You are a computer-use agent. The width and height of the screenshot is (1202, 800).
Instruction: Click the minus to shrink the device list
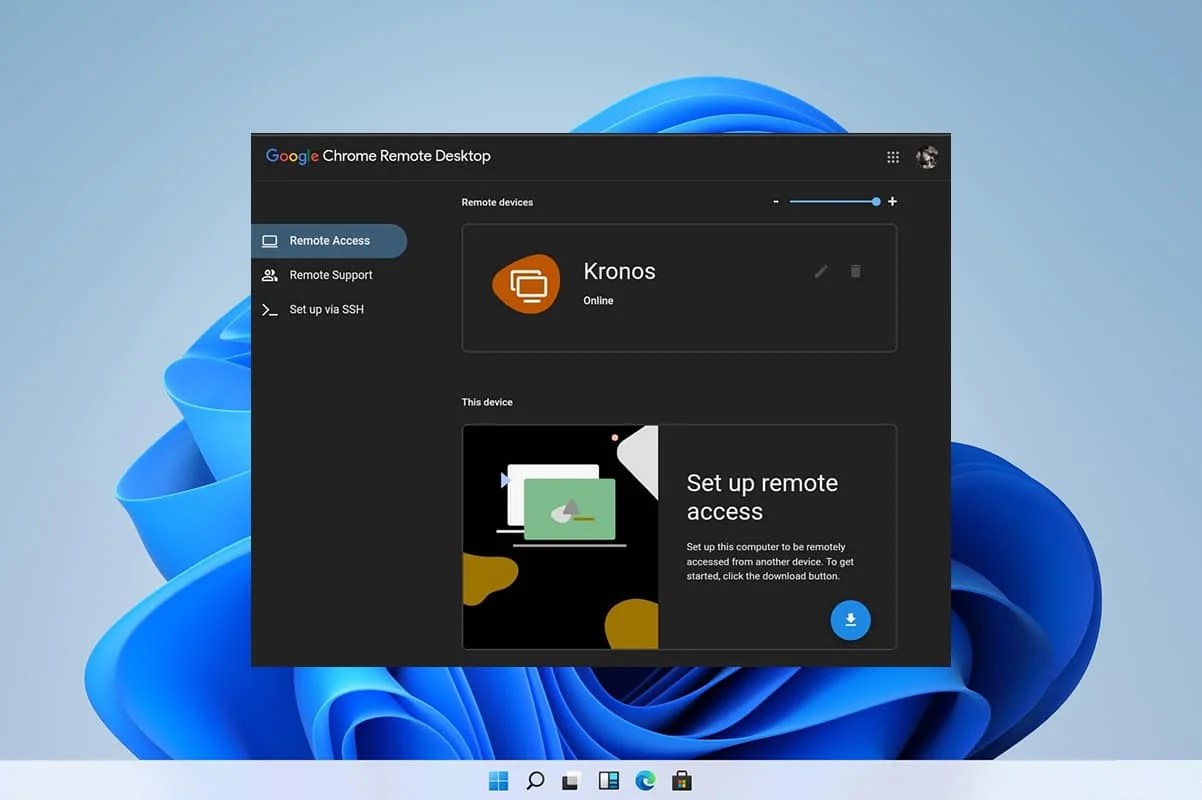[x=776, y=201]
